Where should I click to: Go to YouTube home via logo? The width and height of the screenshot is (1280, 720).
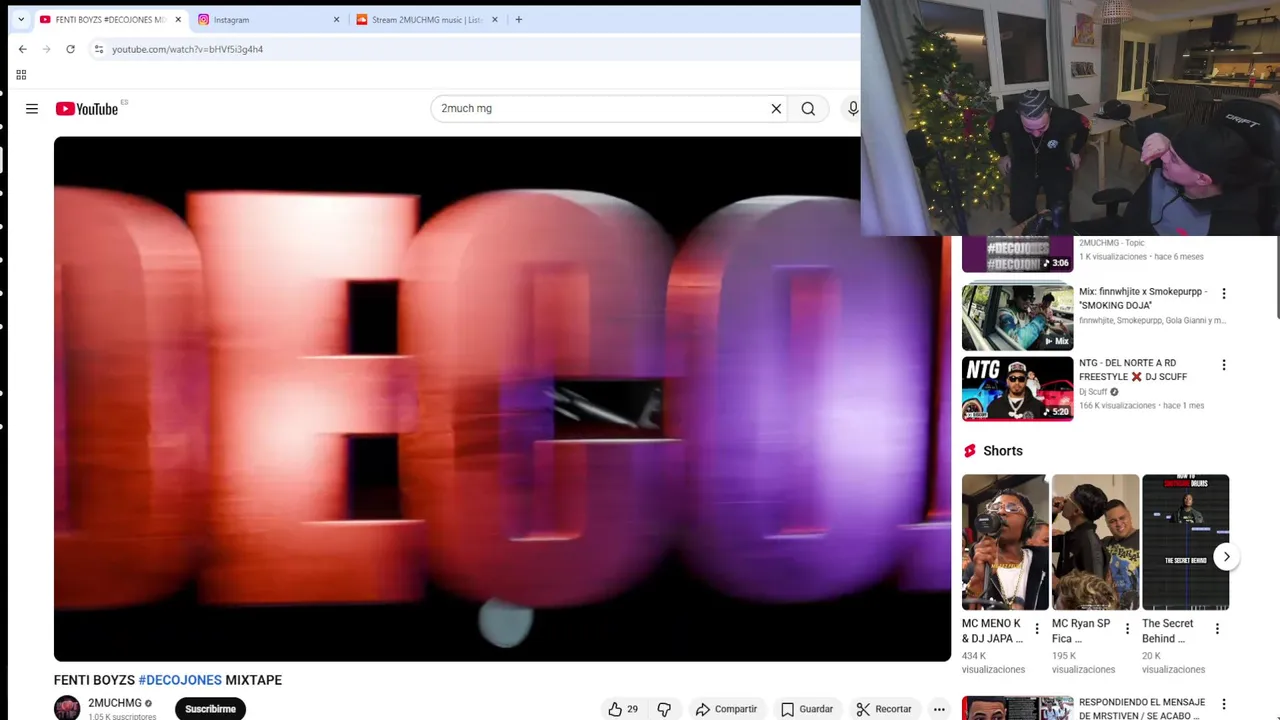pyautogui.click(x=87, y=109)
